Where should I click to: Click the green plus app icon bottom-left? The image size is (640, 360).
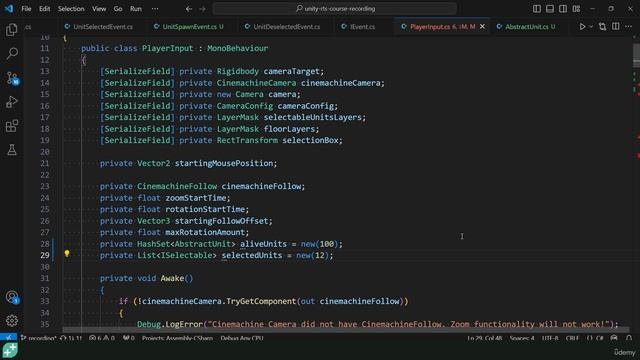tap(10, 351)
